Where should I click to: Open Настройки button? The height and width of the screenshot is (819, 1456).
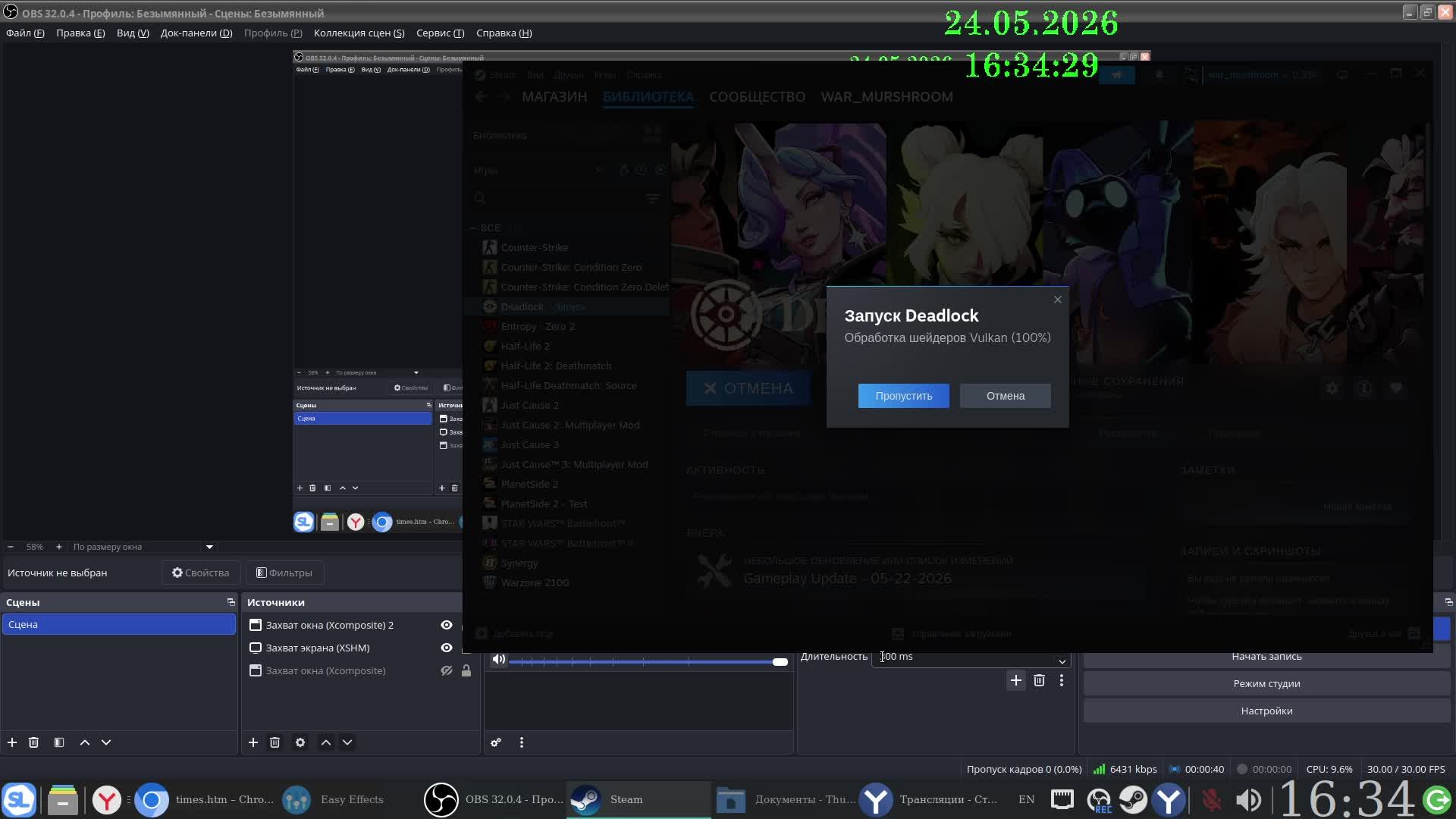coord(1266,711)
